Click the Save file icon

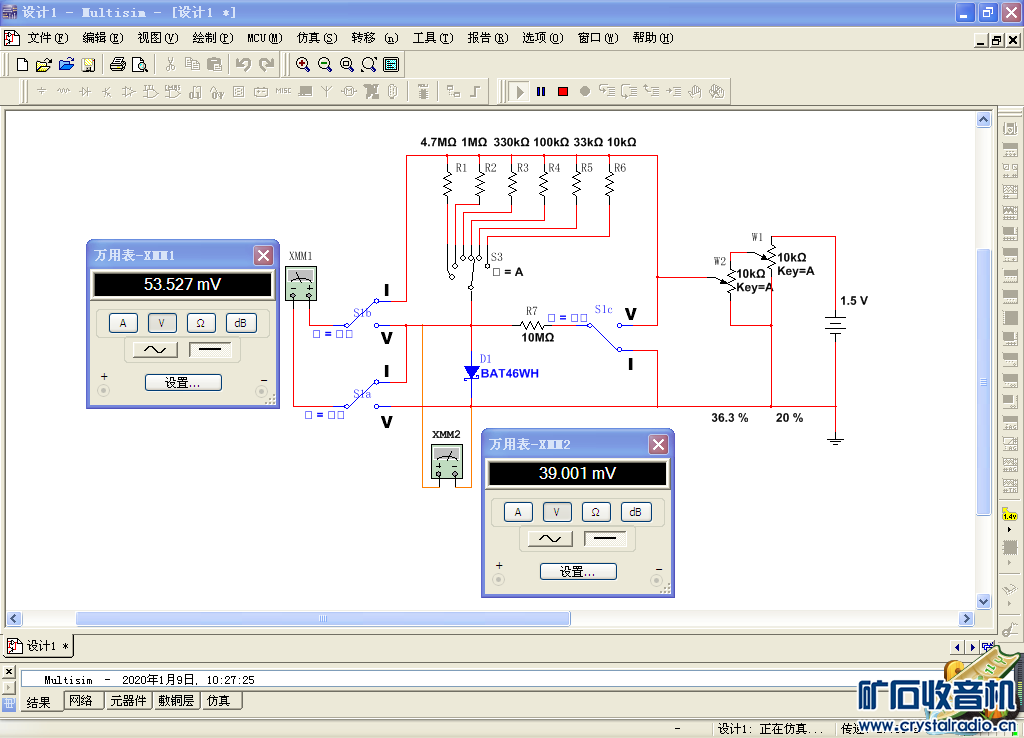point(88,65)
